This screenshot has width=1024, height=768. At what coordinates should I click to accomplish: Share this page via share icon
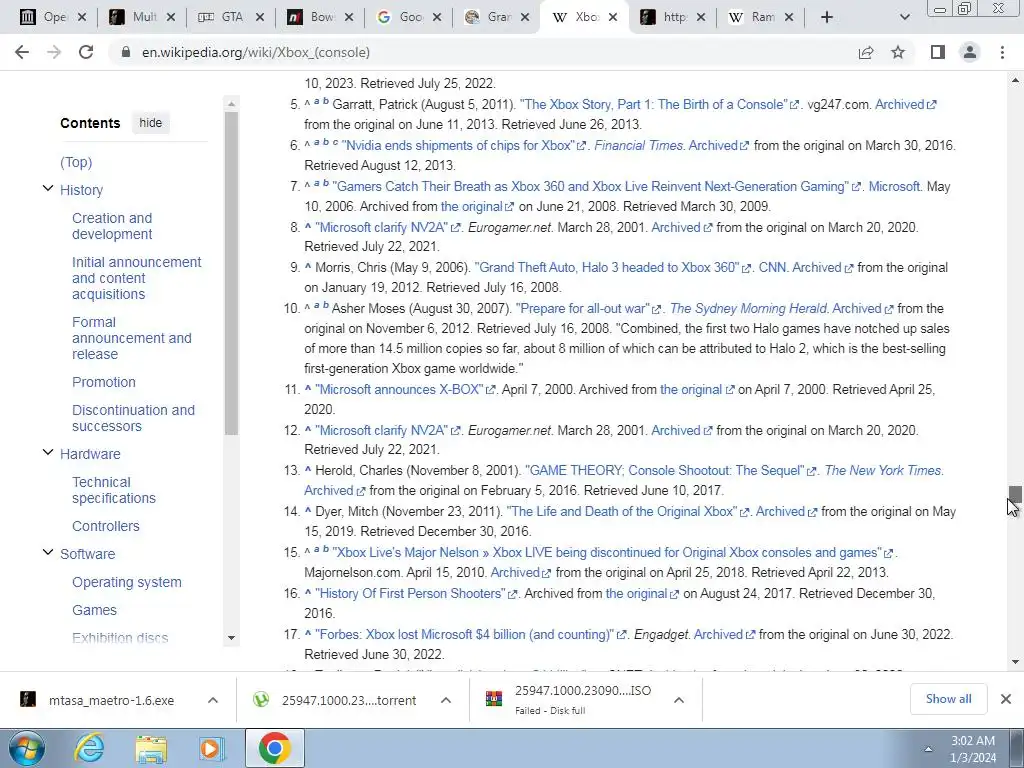pos(866,52)
